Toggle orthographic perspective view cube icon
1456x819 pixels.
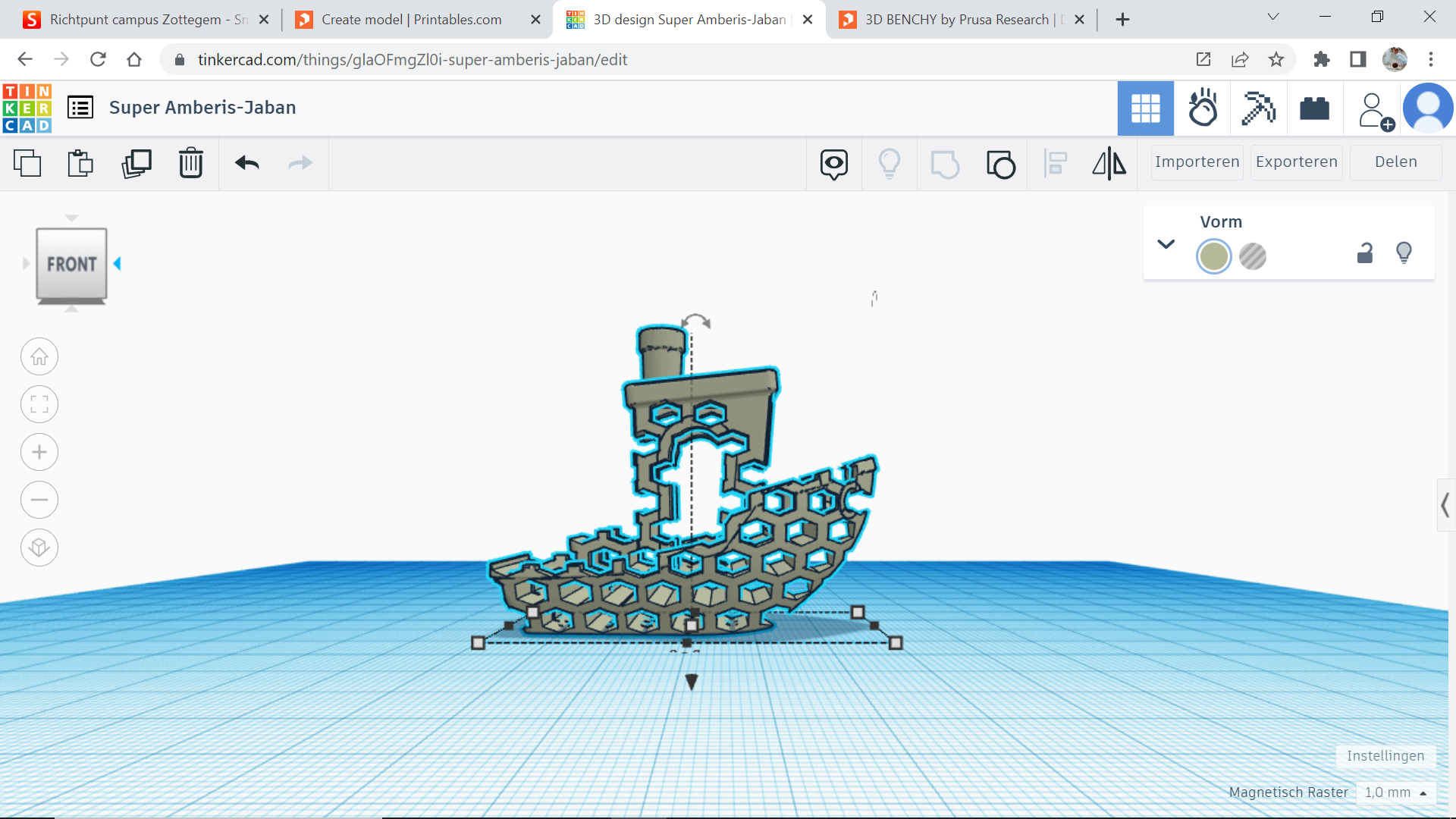[39, 548]
